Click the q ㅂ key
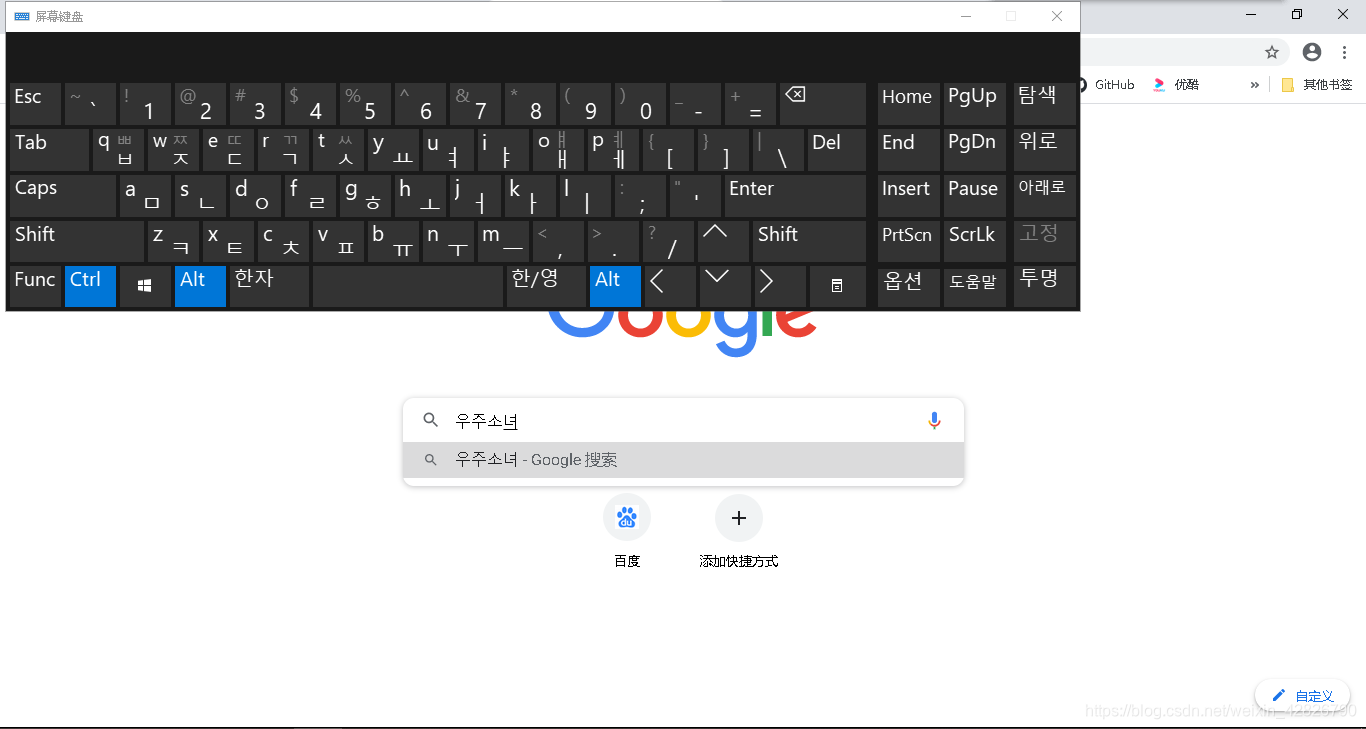The height and width of the screenshot is (729, 1366). tap(118, 150)
